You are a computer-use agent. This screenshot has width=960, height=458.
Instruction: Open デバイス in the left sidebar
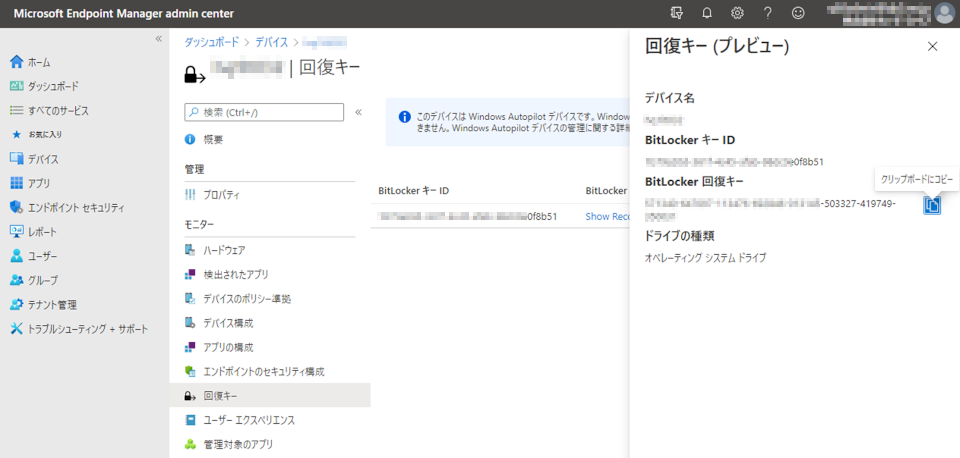[34, 159]
